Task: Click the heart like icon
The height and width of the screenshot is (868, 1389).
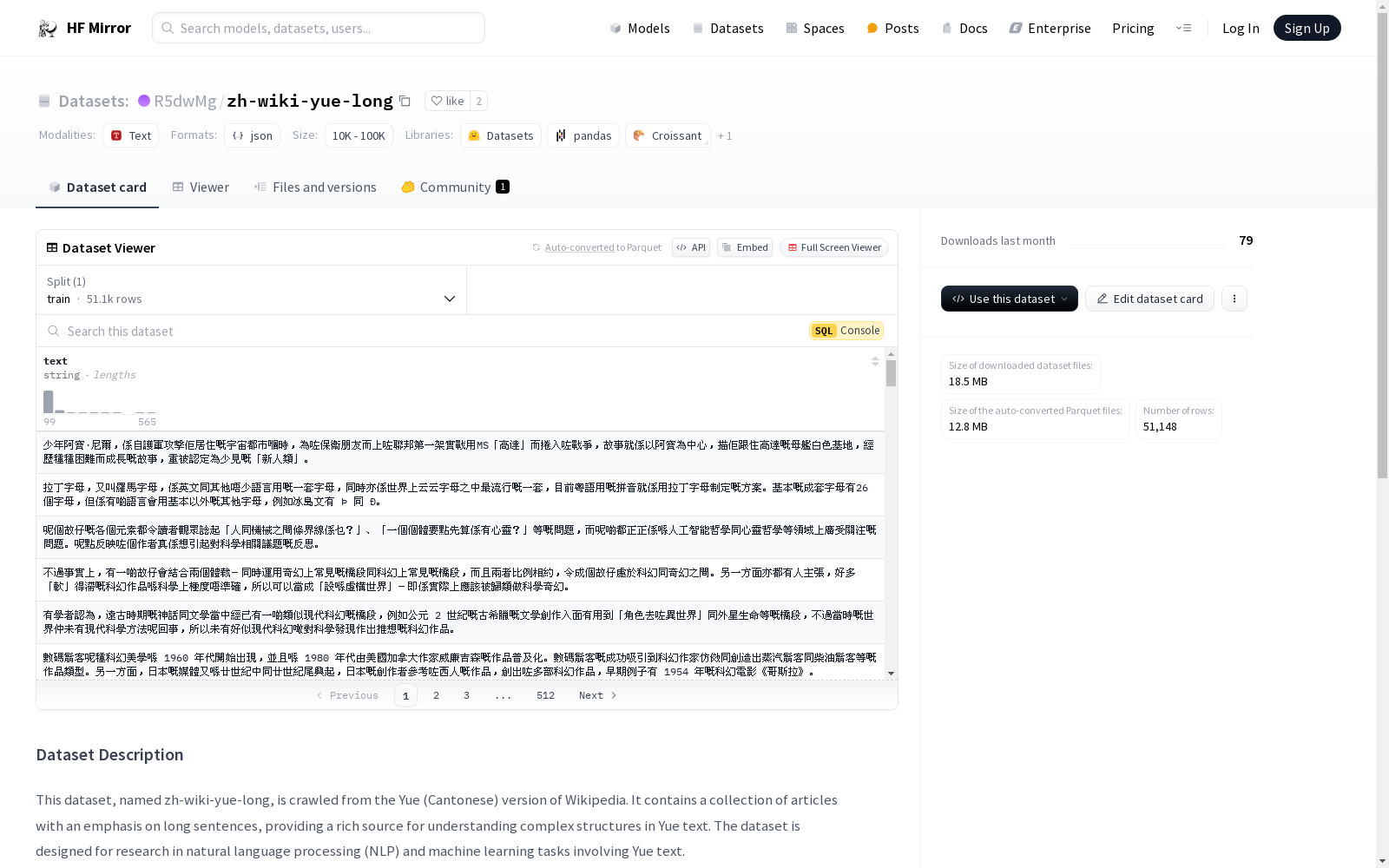Action: coord(437,101)
